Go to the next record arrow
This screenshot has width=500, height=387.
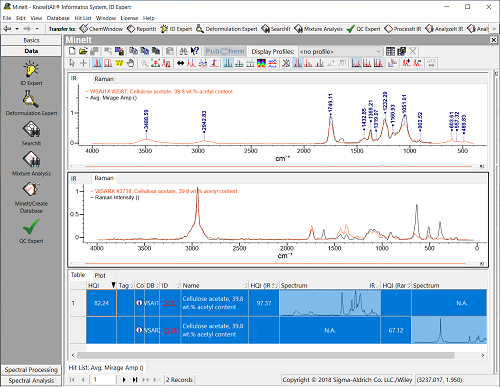pyautogui.click(x=124, y=380)
